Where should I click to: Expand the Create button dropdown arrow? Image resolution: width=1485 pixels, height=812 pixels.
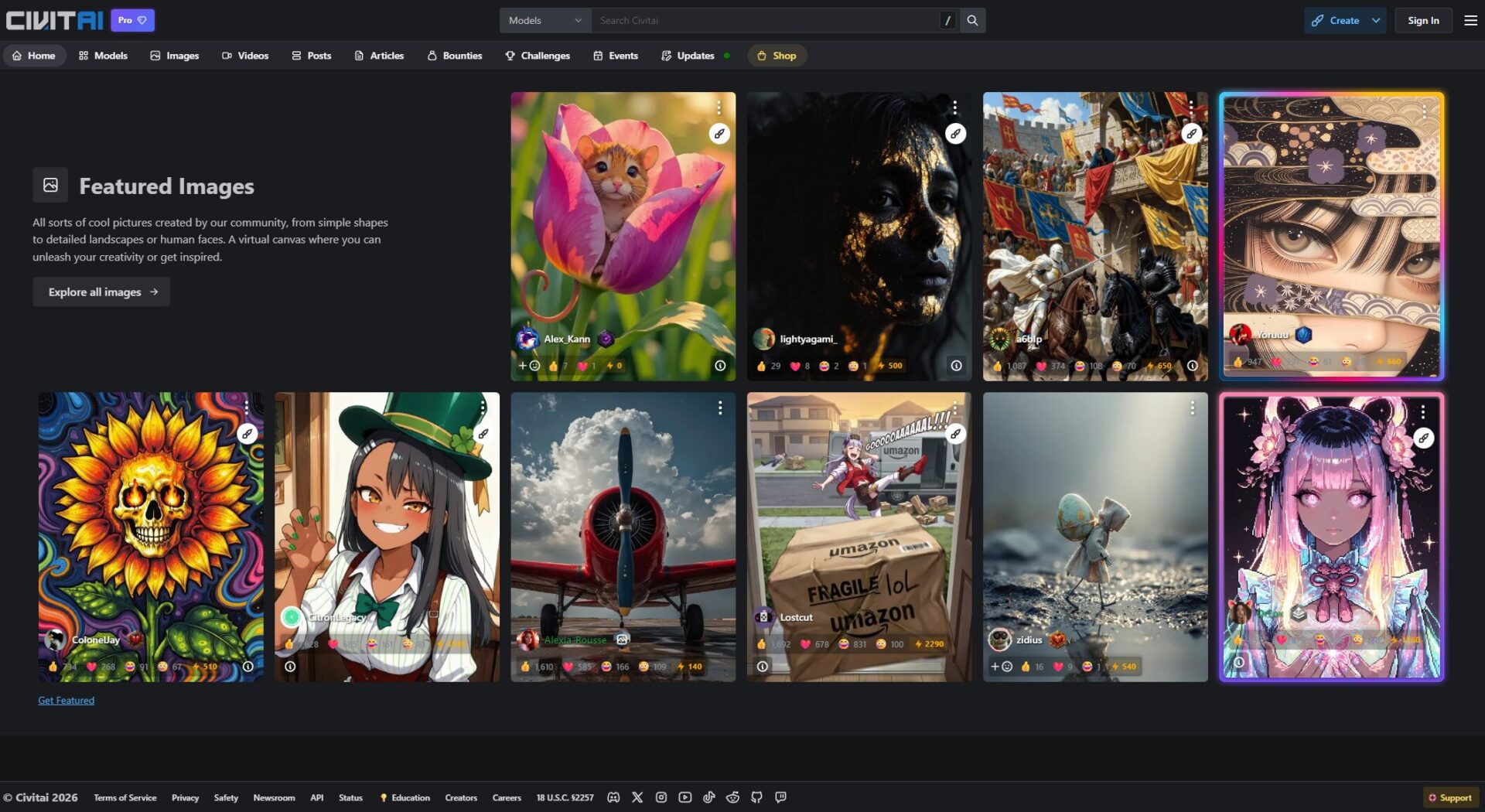coord(1376,21)
